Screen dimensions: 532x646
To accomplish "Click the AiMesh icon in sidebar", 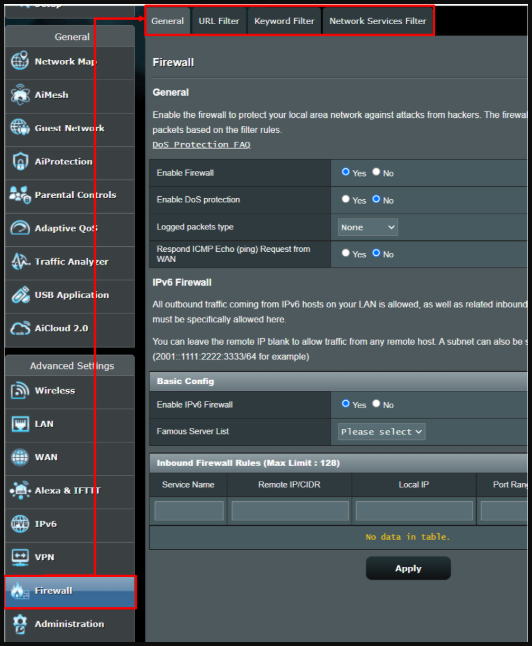I will [x=20, y=94].
